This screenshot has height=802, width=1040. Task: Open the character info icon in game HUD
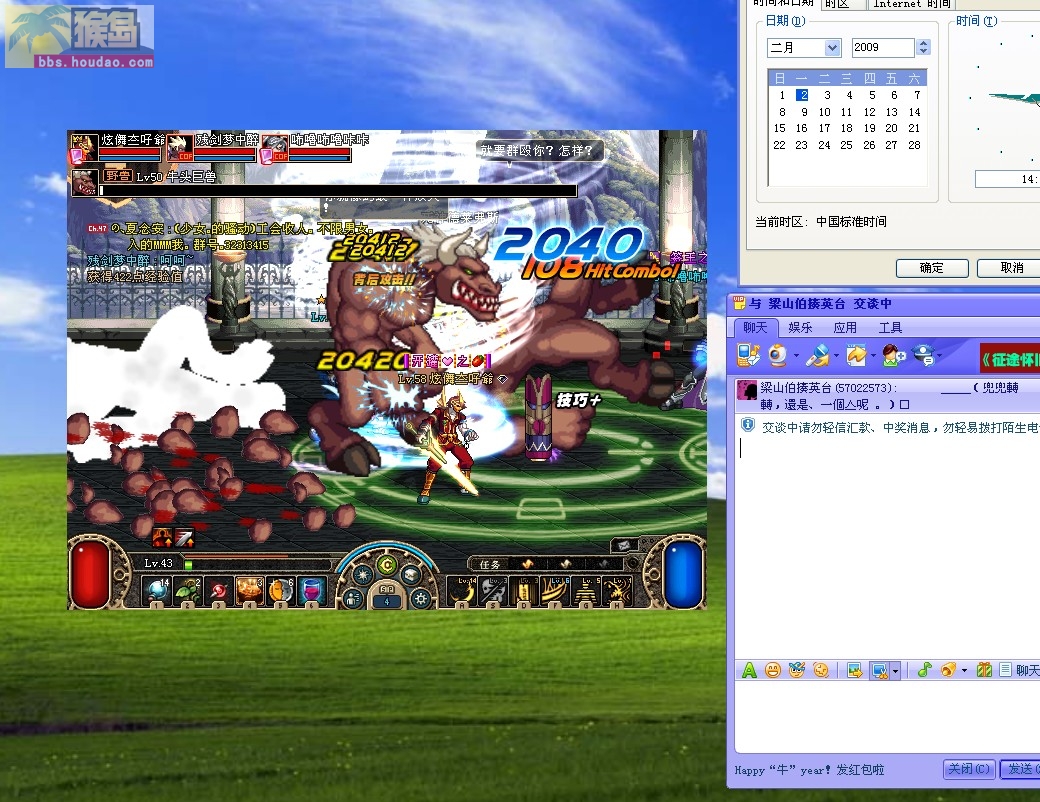coord(353,599)
